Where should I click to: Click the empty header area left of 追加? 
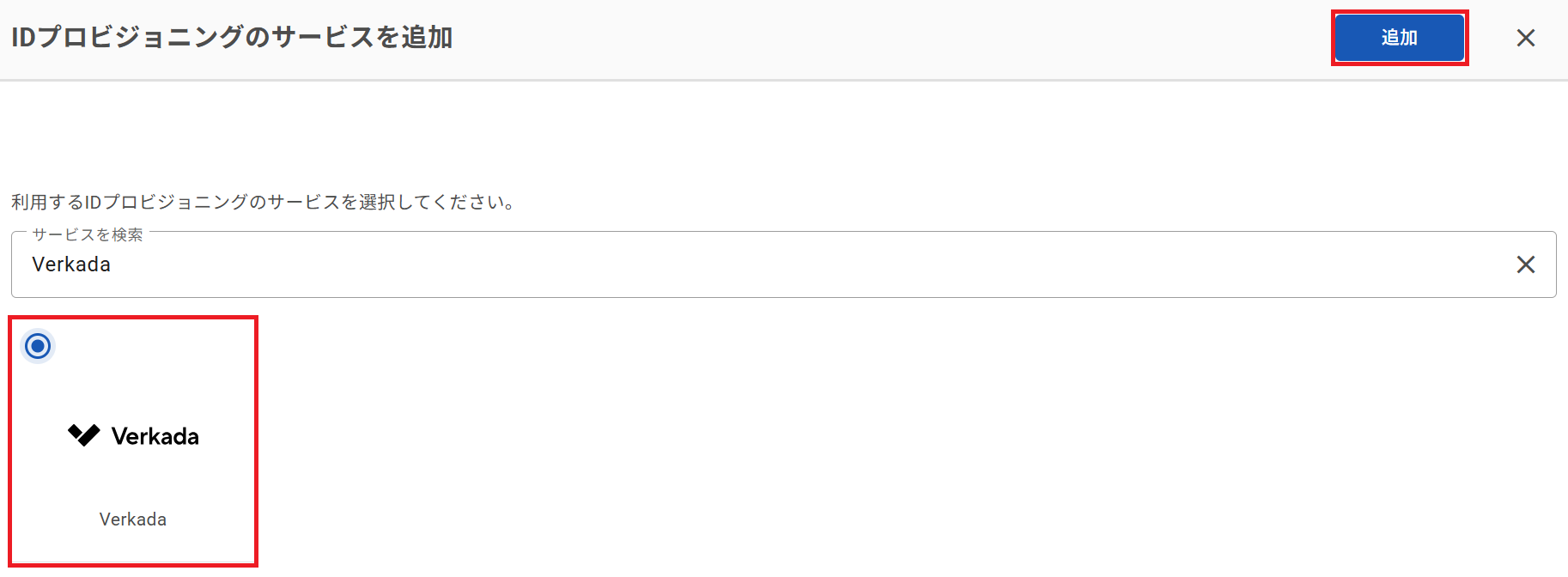893,38
